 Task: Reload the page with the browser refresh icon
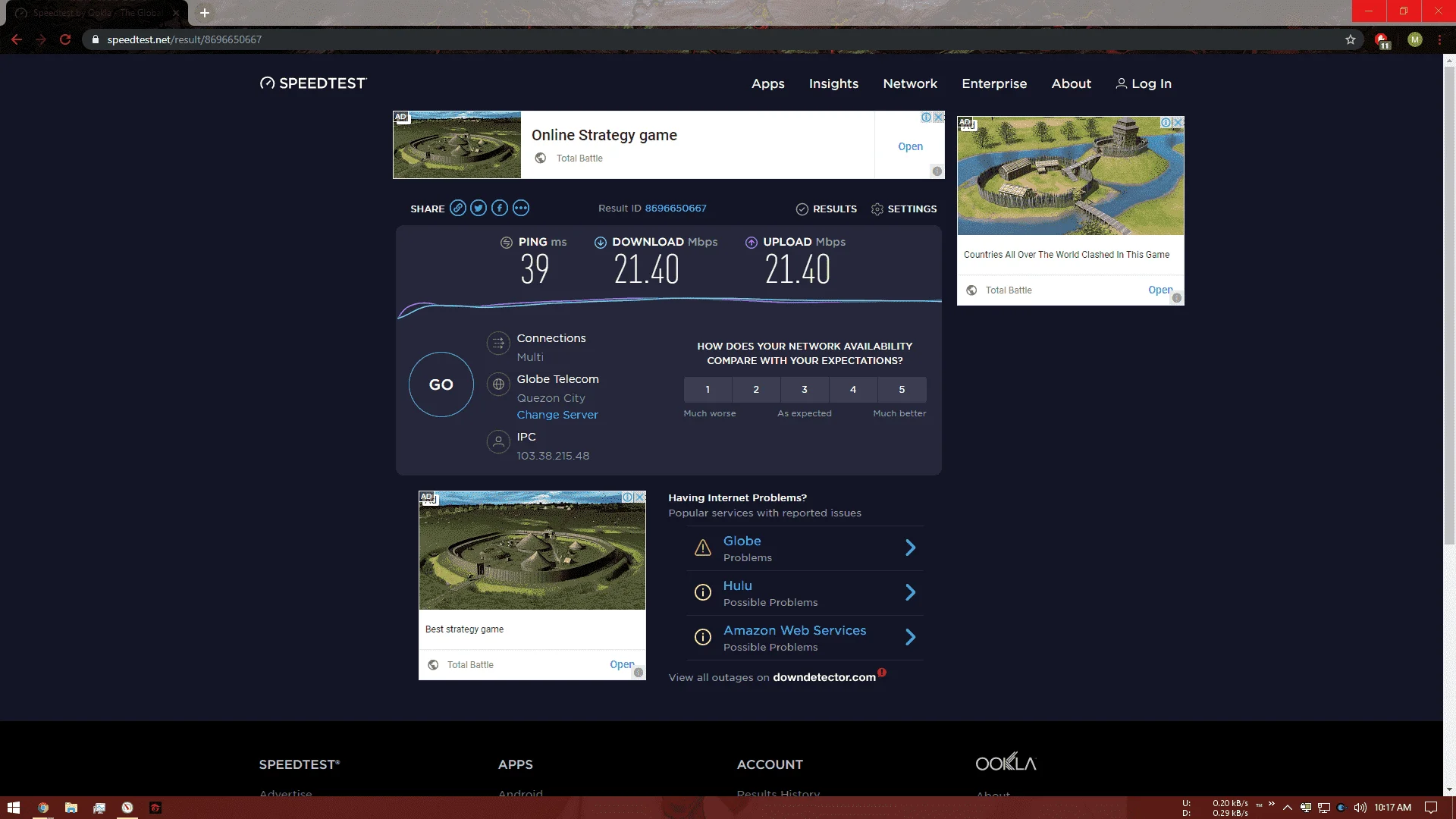[x=65, y=39]
